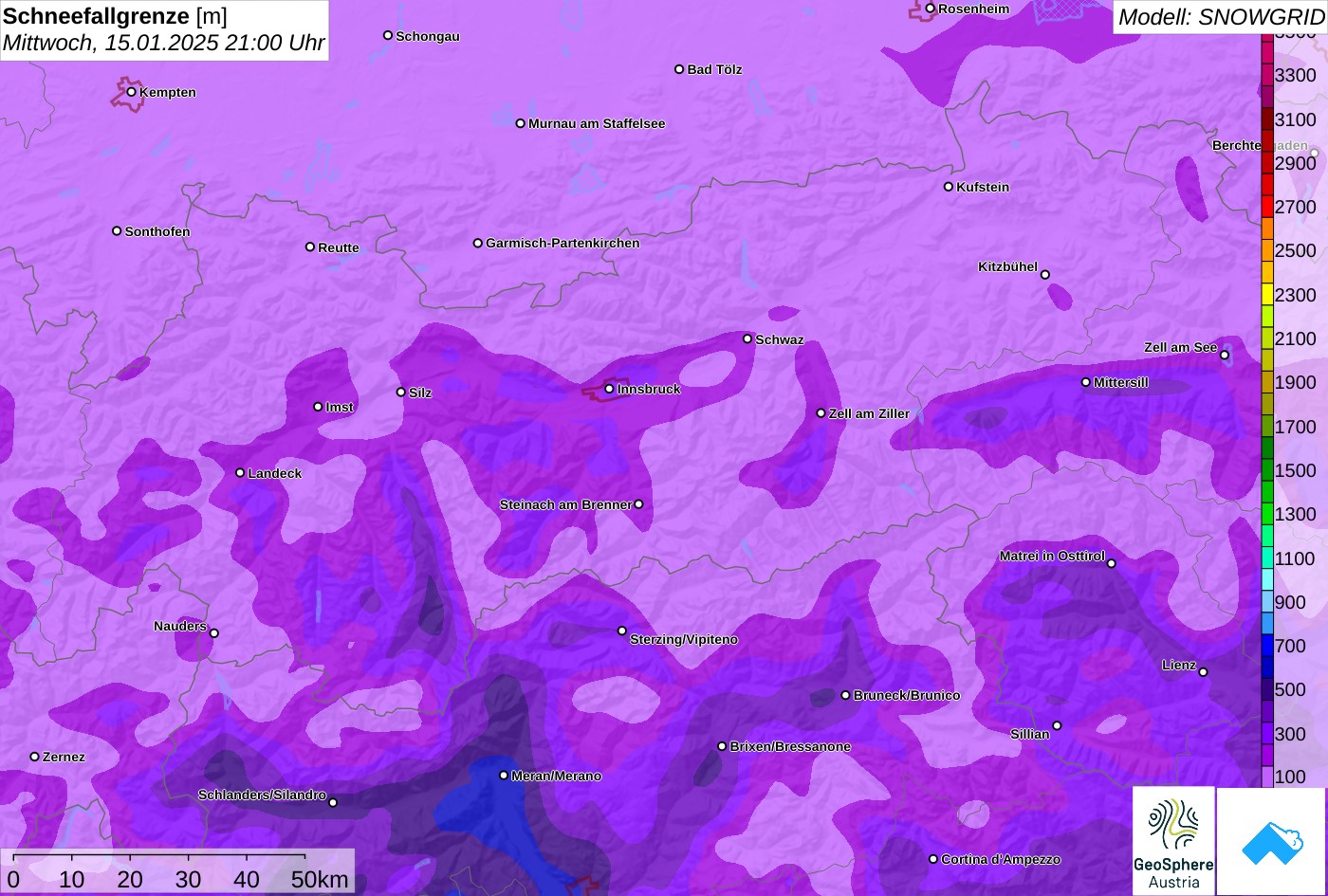This screenshot has width=1328, height=896.
Task: Click the Kitzbühel marker dot
Action: (1045, 275)
